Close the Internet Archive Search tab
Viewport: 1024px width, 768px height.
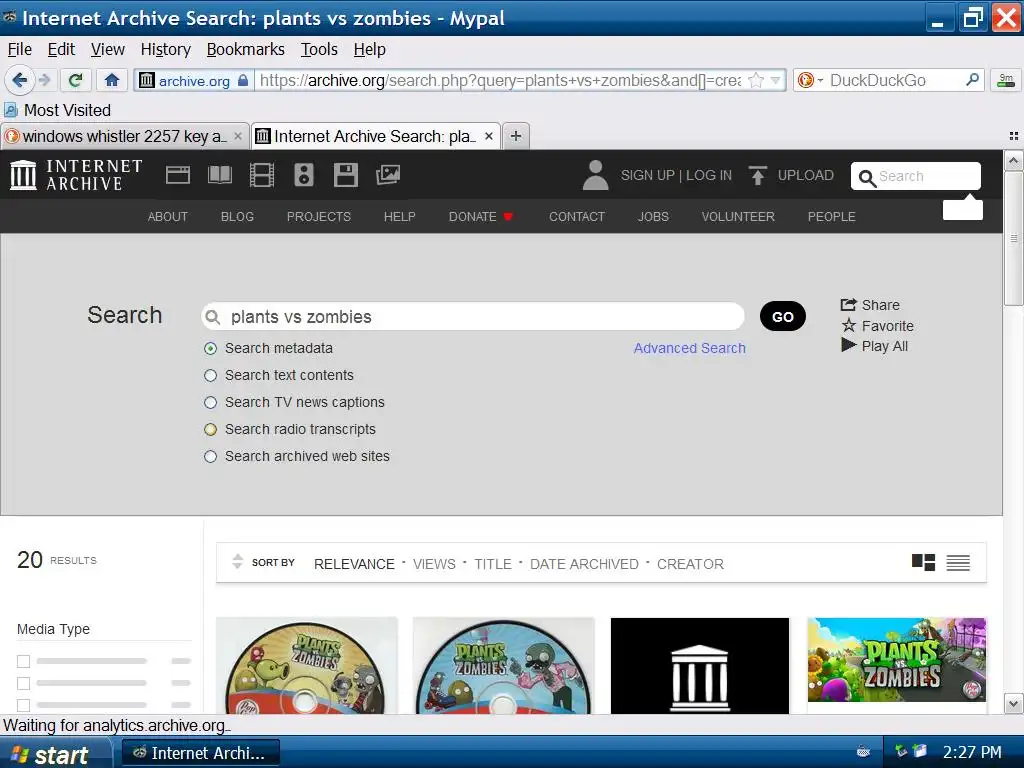(x=488, y=136)
